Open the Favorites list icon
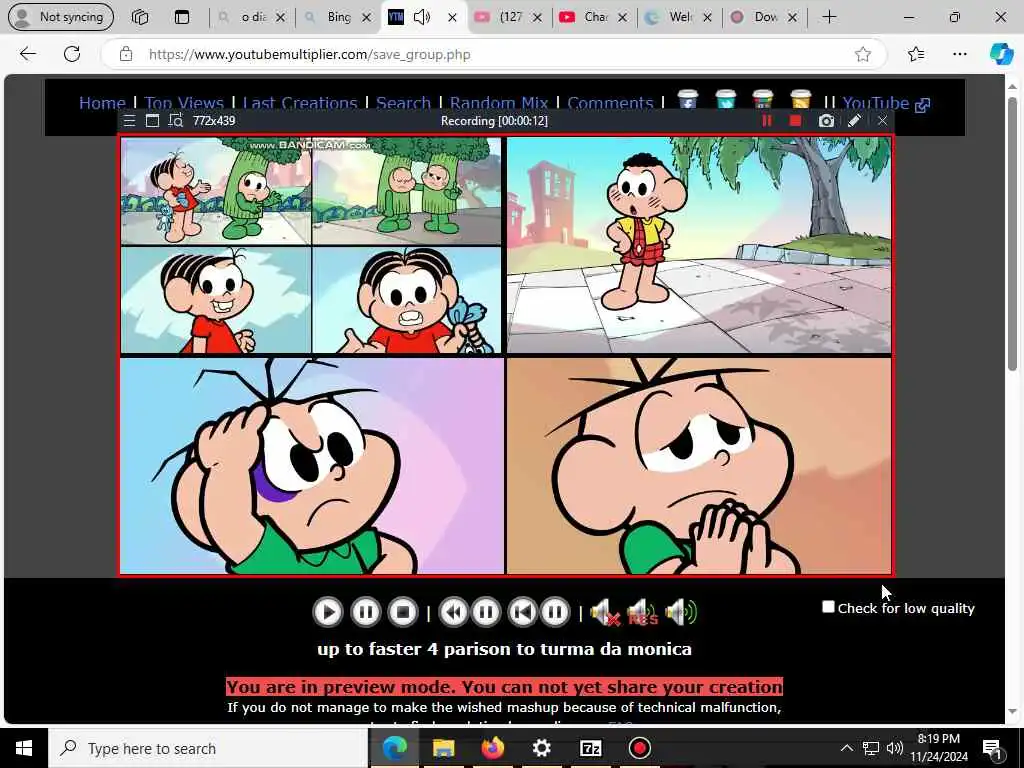 [x=916, y=54]
